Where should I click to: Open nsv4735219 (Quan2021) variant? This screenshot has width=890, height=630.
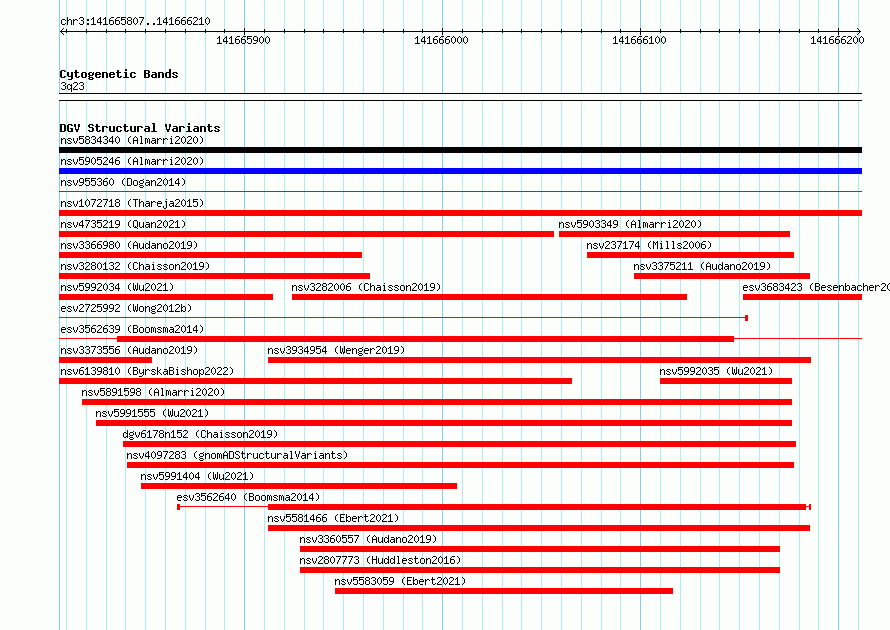(x=123, y=224)
